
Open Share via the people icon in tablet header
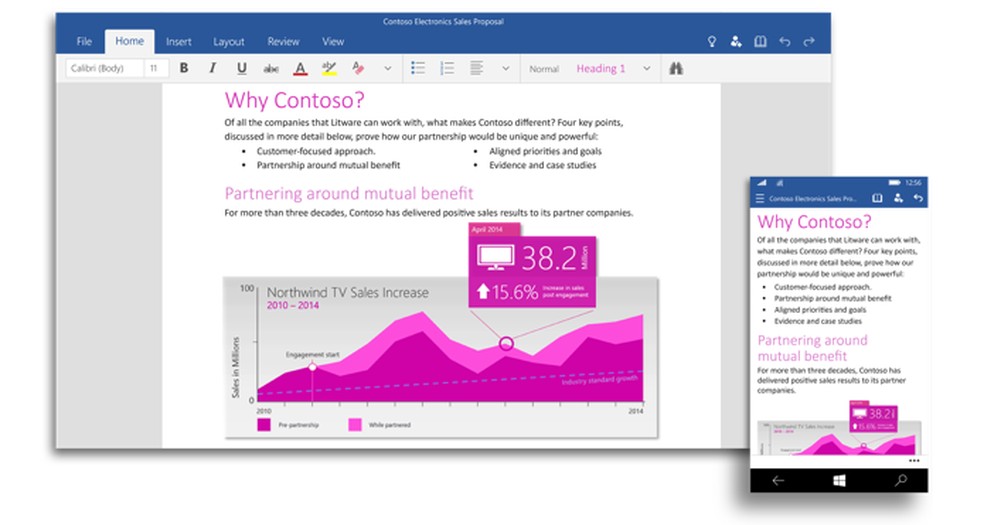point(736,41)
